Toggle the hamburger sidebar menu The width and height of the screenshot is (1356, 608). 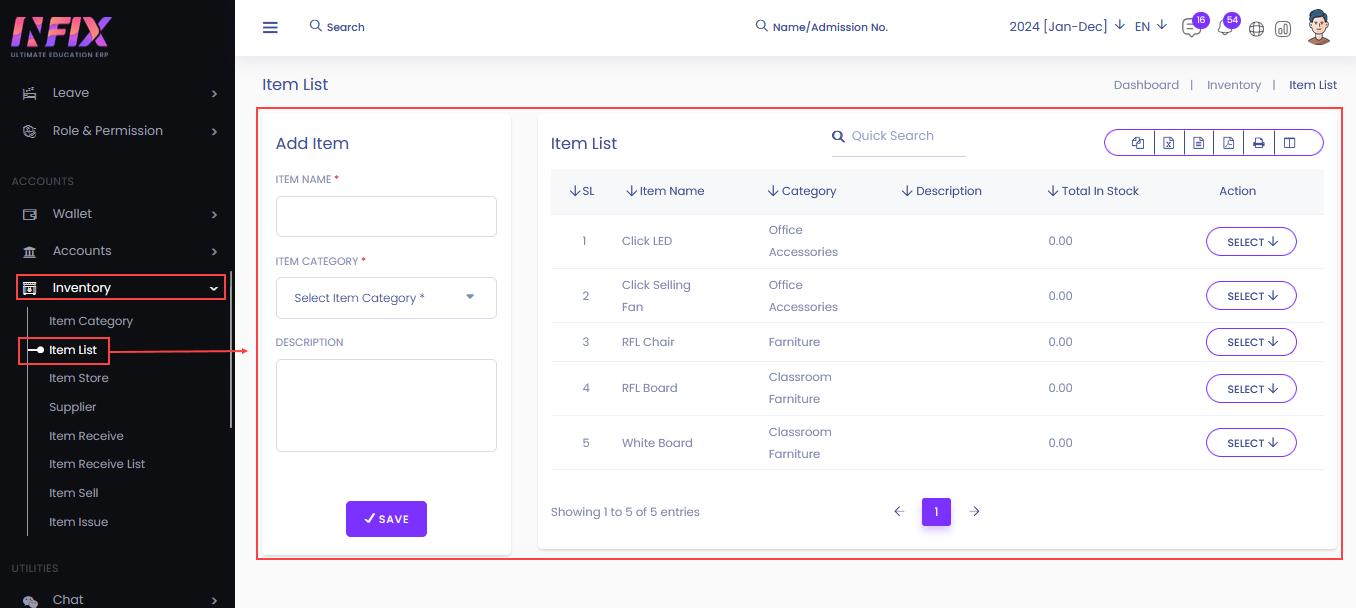tap(270, 27)
